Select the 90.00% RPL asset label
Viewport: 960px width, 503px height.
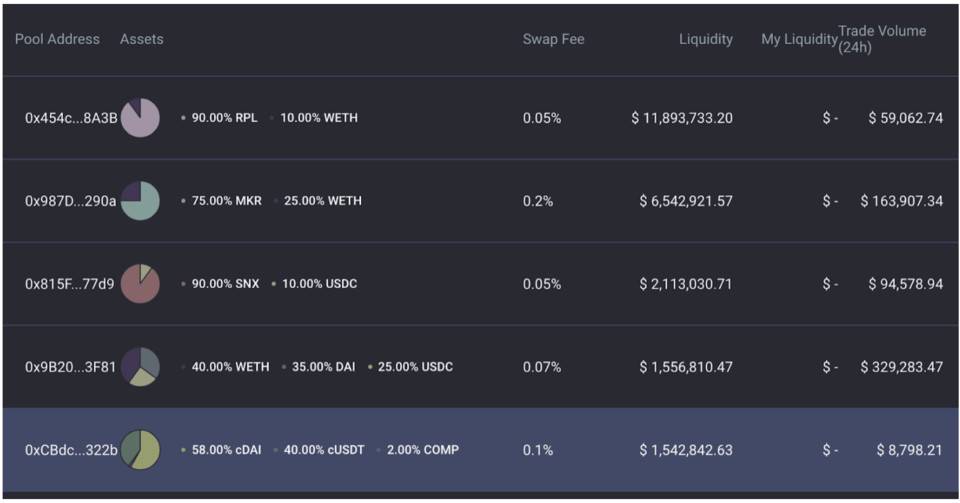(224, 117)
